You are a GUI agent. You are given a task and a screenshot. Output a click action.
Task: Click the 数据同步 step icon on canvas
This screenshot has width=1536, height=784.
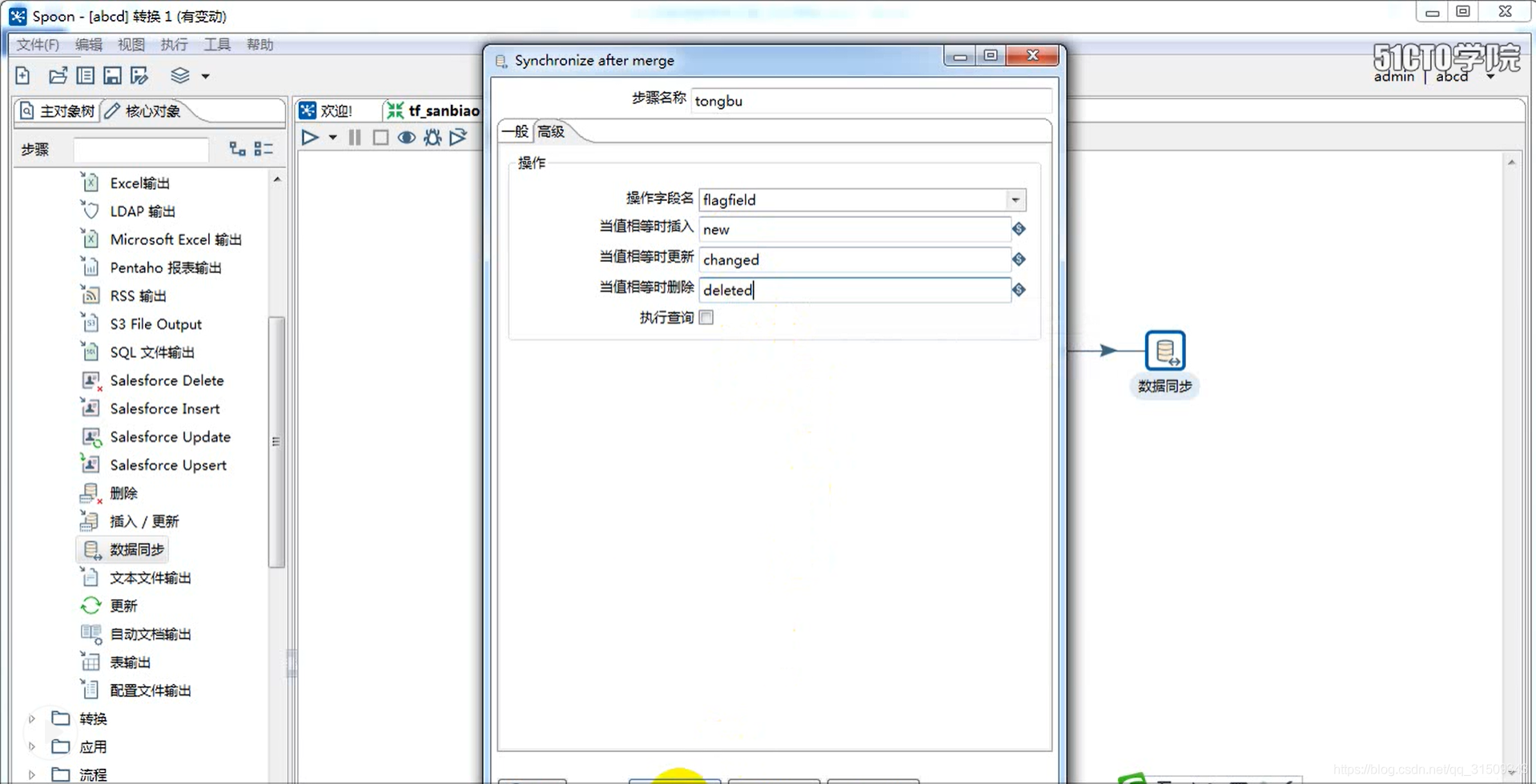(x=1165, y=351)
